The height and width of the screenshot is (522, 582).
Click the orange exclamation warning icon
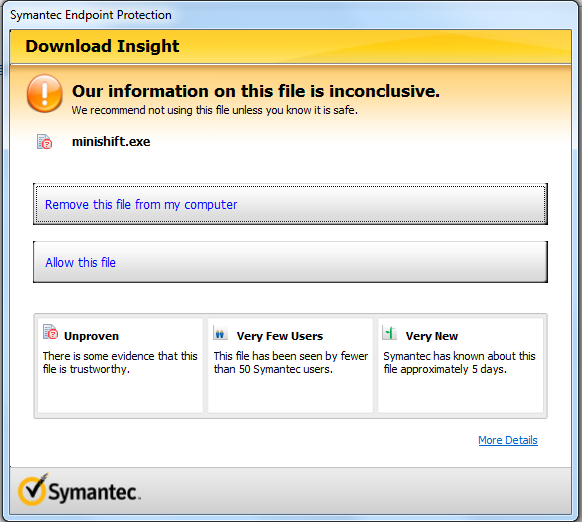pyautogui.click(x=45, y=93)
